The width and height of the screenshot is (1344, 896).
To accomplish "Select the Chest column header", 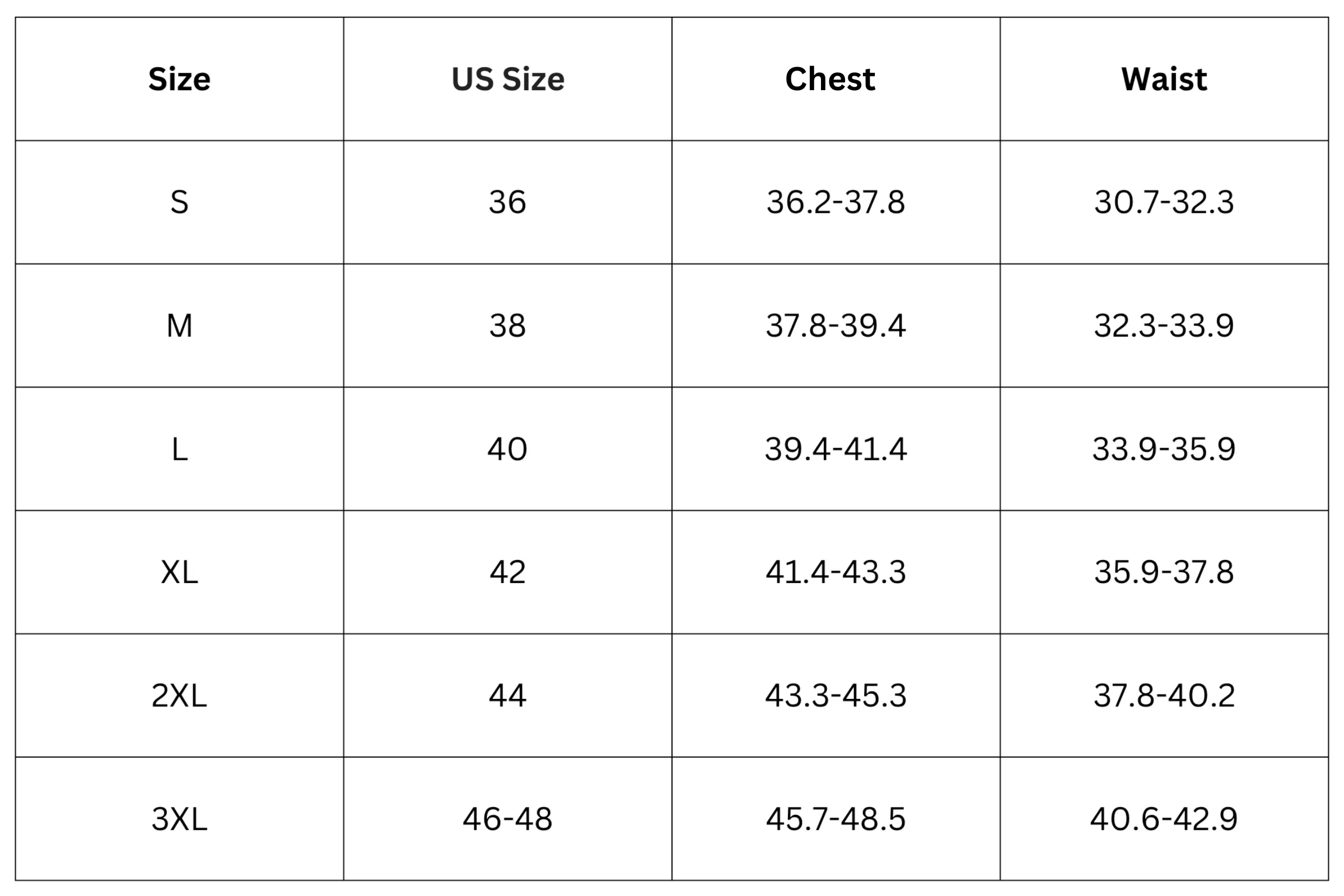I will [830, 79].
